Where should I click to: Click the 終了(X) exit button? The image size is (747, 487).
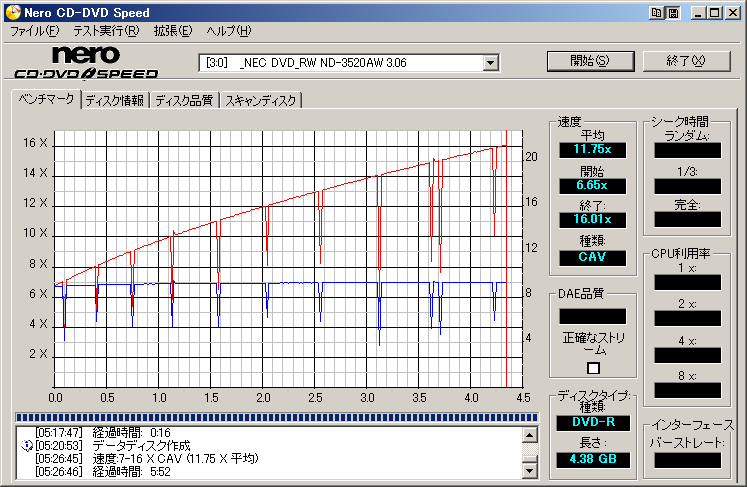click(686, 61)
